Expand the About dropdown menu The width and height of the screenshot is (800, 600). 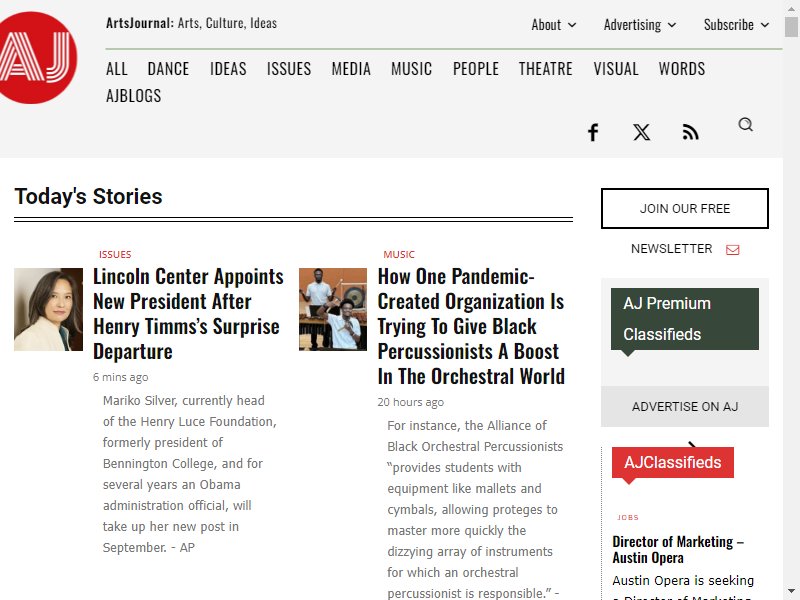click(554, 24)
